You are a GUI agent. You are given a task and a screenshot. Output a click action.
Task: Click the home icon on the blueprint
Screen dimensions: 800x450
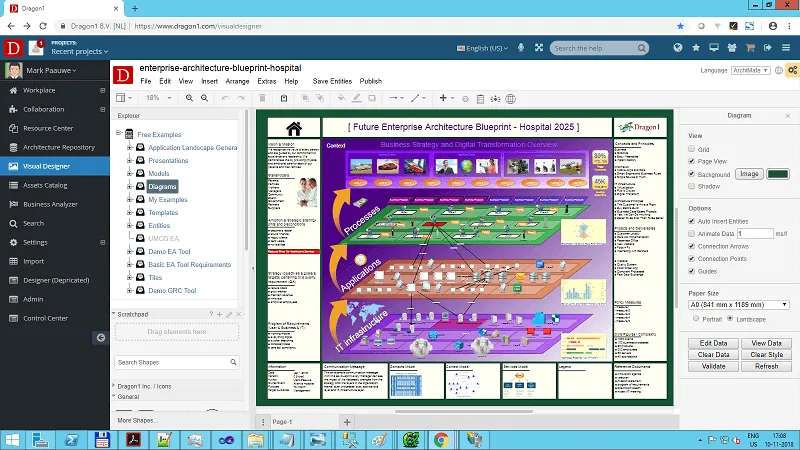(x=294, y=129)
